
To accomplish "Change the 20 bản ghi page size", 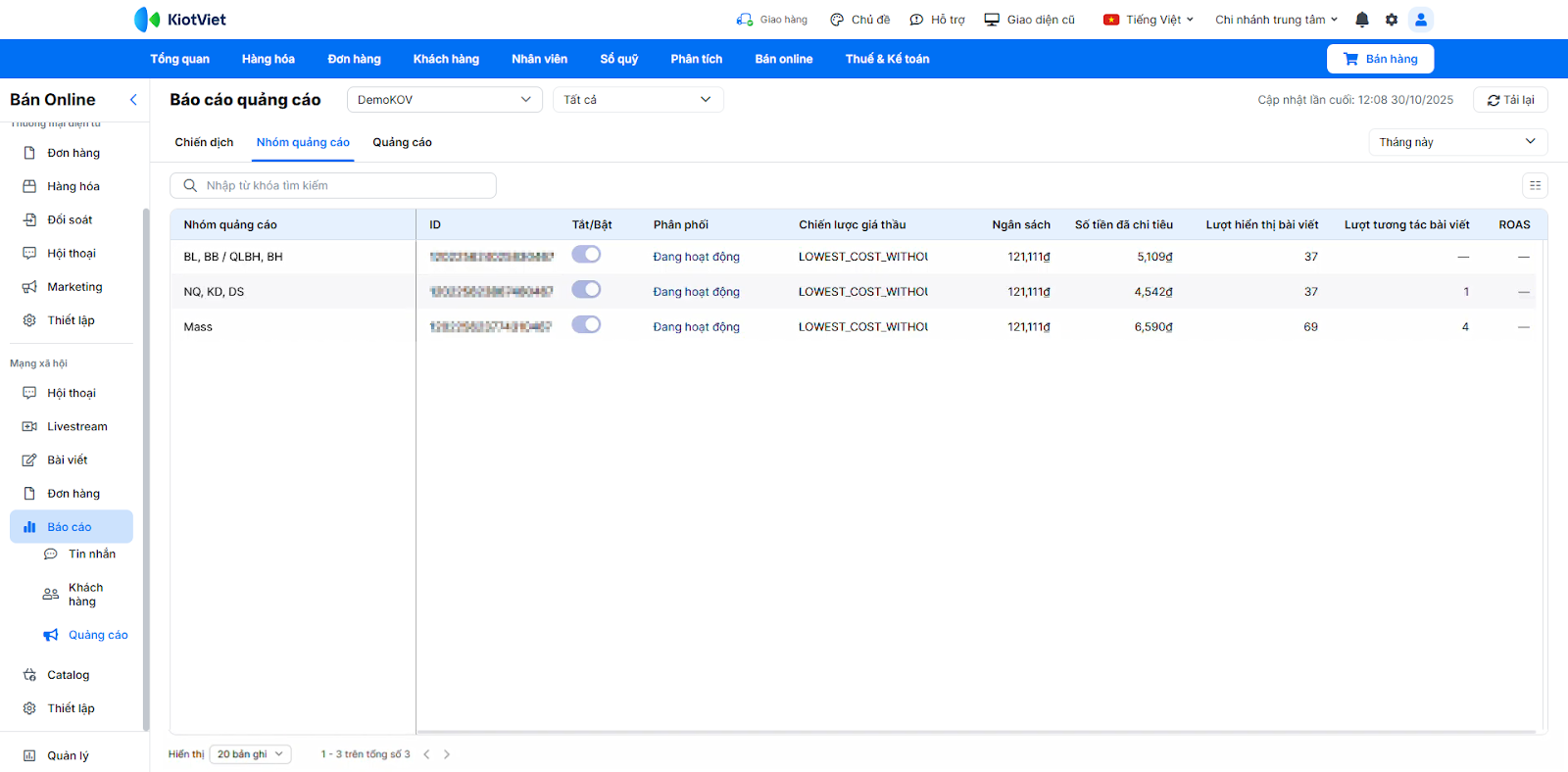I will [x=250, y=754].
